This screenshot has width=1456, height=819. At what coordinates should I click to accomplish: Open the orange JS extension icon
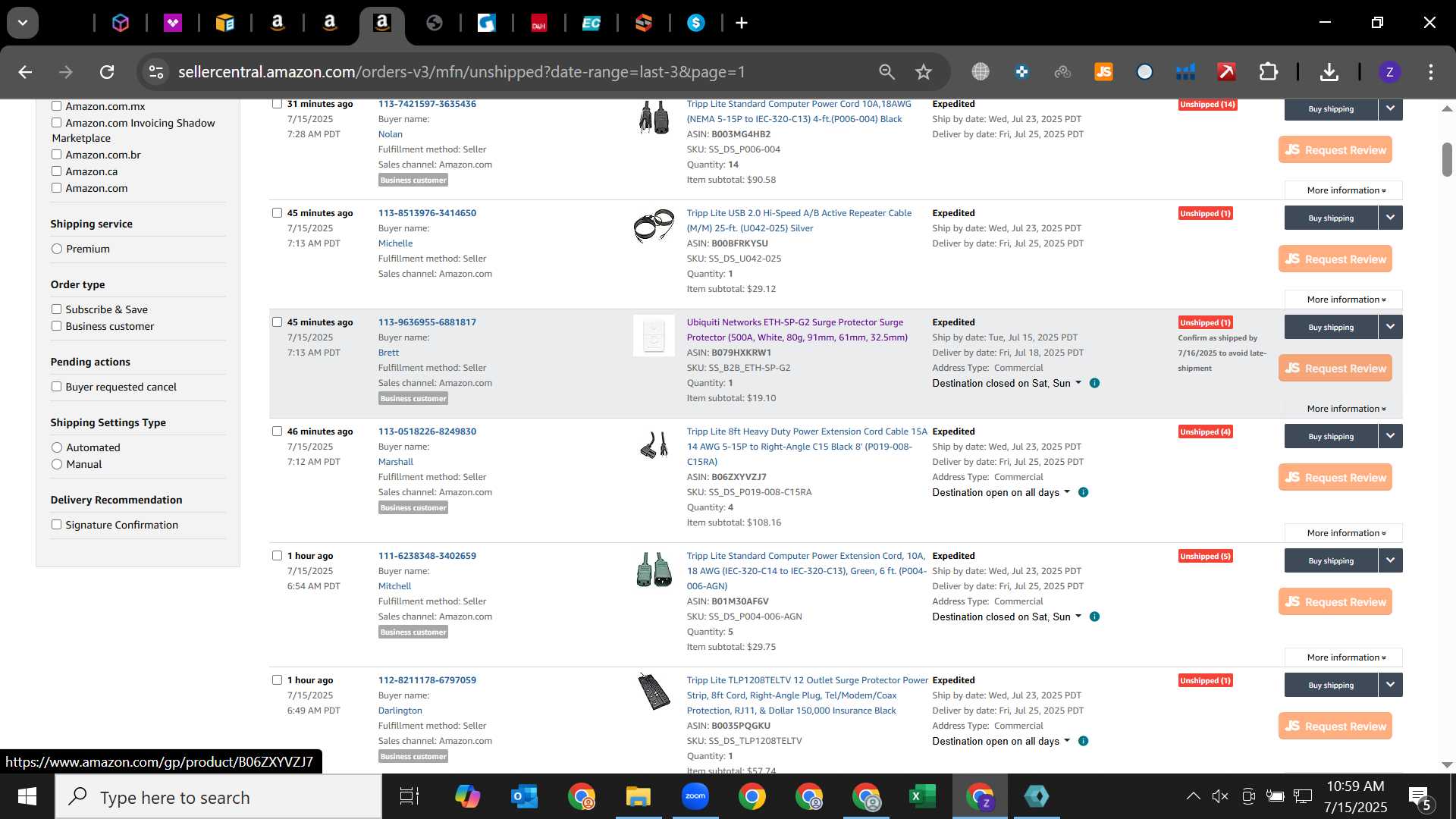point(1103,72)
